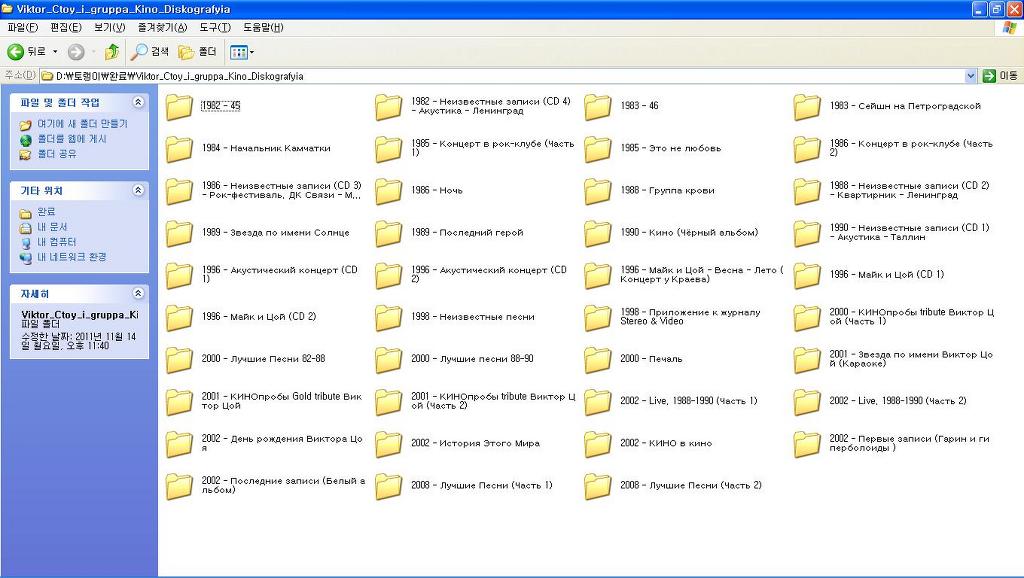The height and width of the screenshot is (578, 1024).
Task: Open the Views dropdown in the toolbar
Action: tap(242, 52)
